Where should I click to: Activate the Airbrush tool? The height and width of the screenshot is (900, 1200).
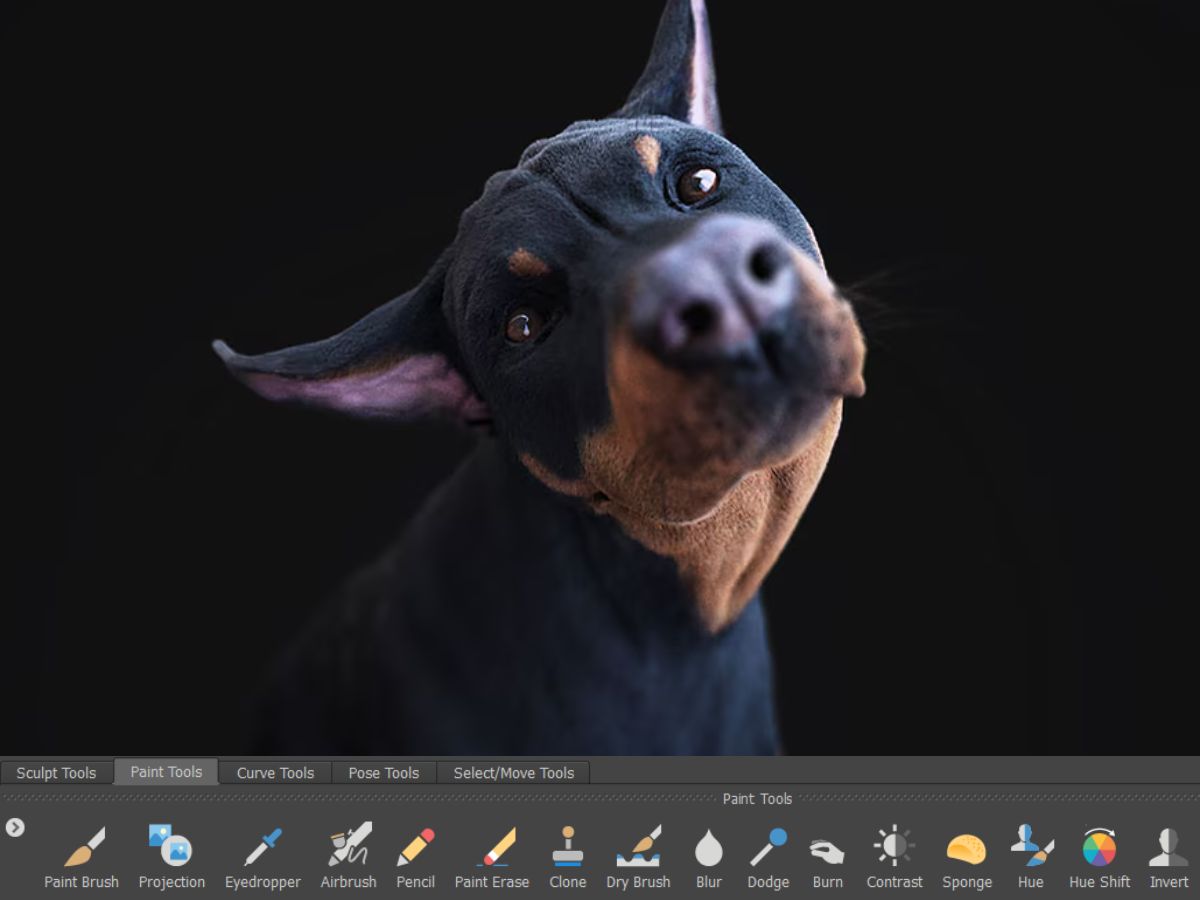[x=349, y=856]
